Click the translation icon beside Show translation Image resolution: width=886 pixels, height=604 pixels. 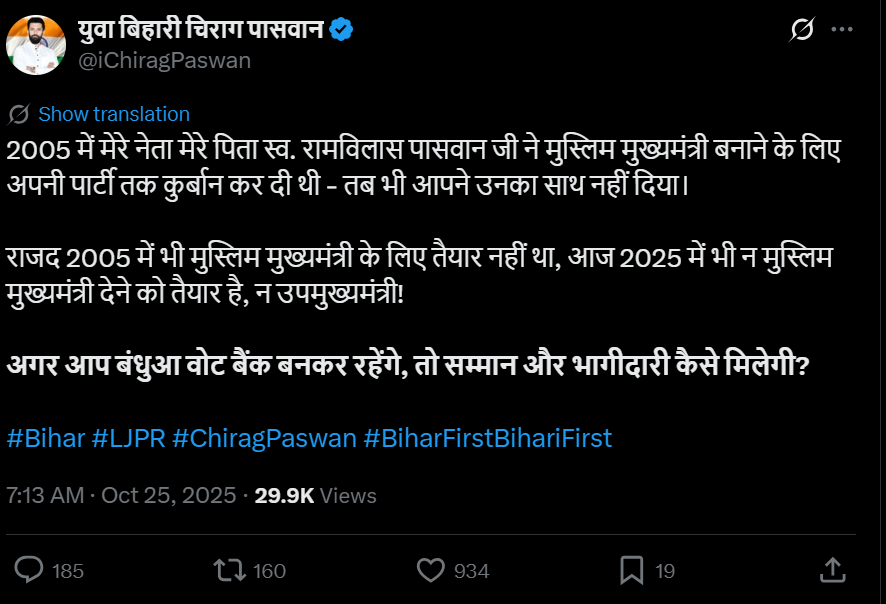tap(19, 114)
